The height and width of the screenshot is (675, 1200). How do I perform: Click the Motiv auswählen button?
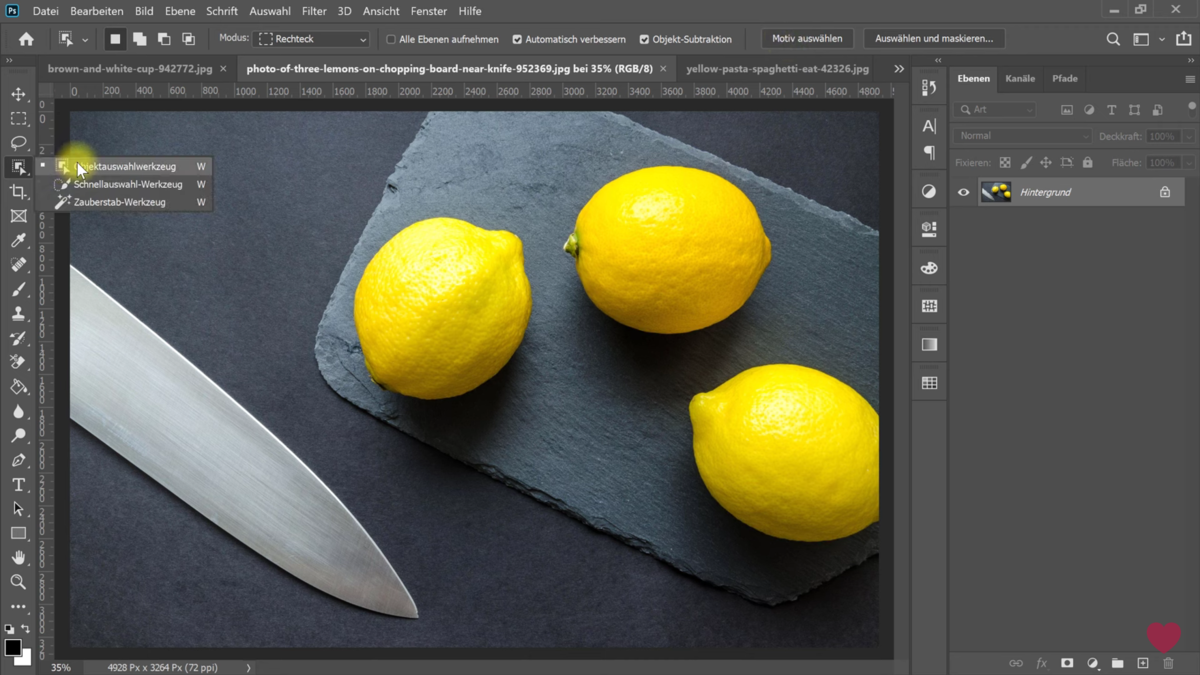coord(806,38)
